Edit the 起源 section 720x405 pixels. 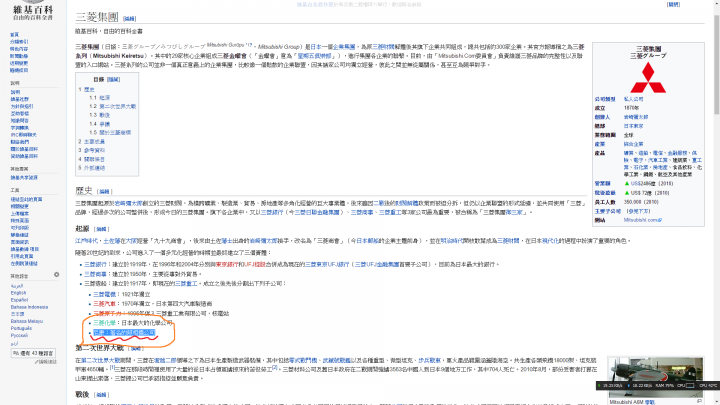(x=101, y=229)
